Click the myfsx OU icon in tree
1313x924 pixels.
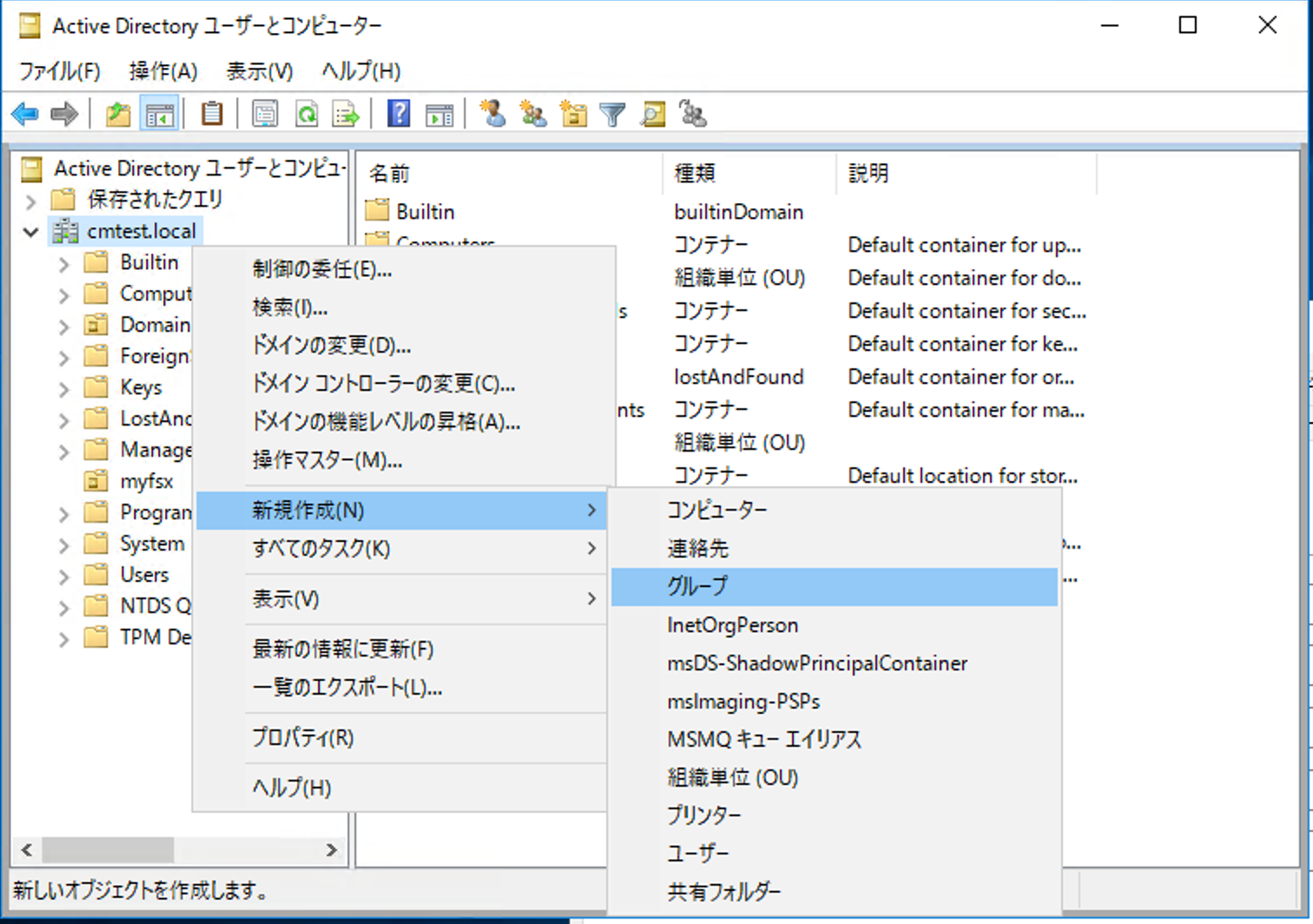96,480
